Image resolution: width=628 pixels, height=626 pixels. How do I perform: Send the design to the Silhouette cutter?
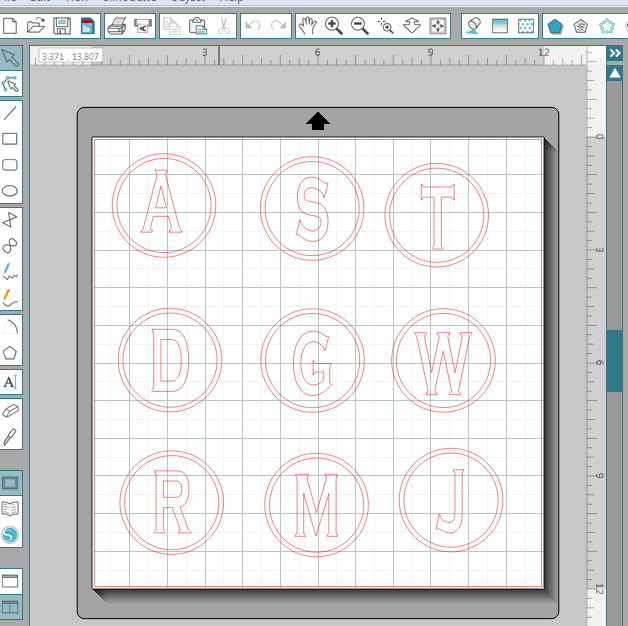tap(143, 26)
